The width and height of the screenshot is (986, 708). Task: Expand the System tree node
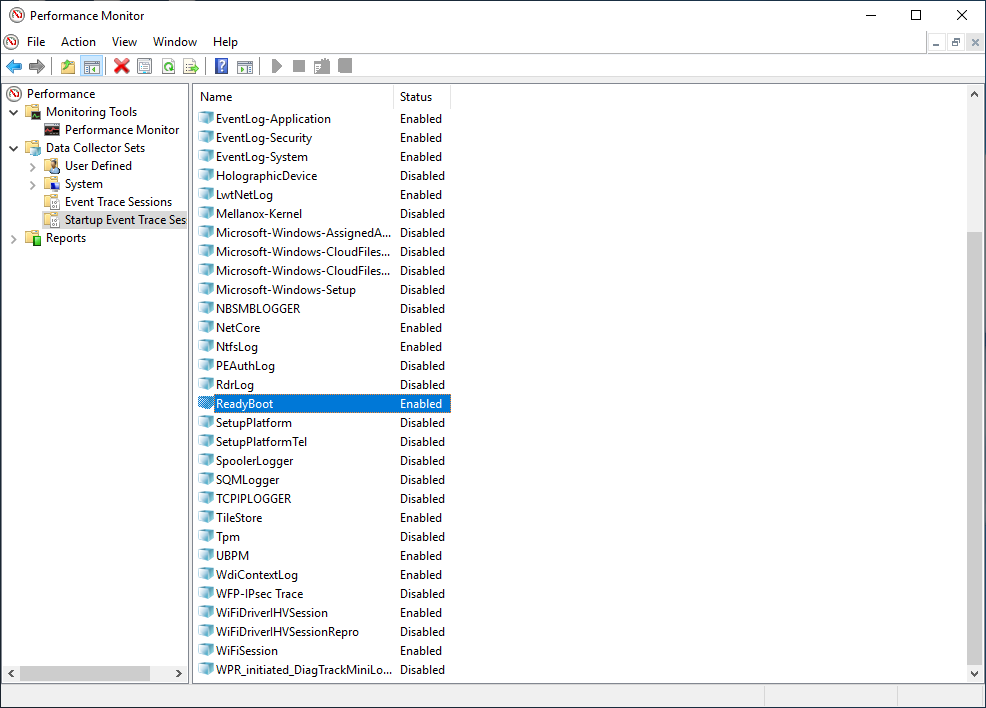[33, 185]
